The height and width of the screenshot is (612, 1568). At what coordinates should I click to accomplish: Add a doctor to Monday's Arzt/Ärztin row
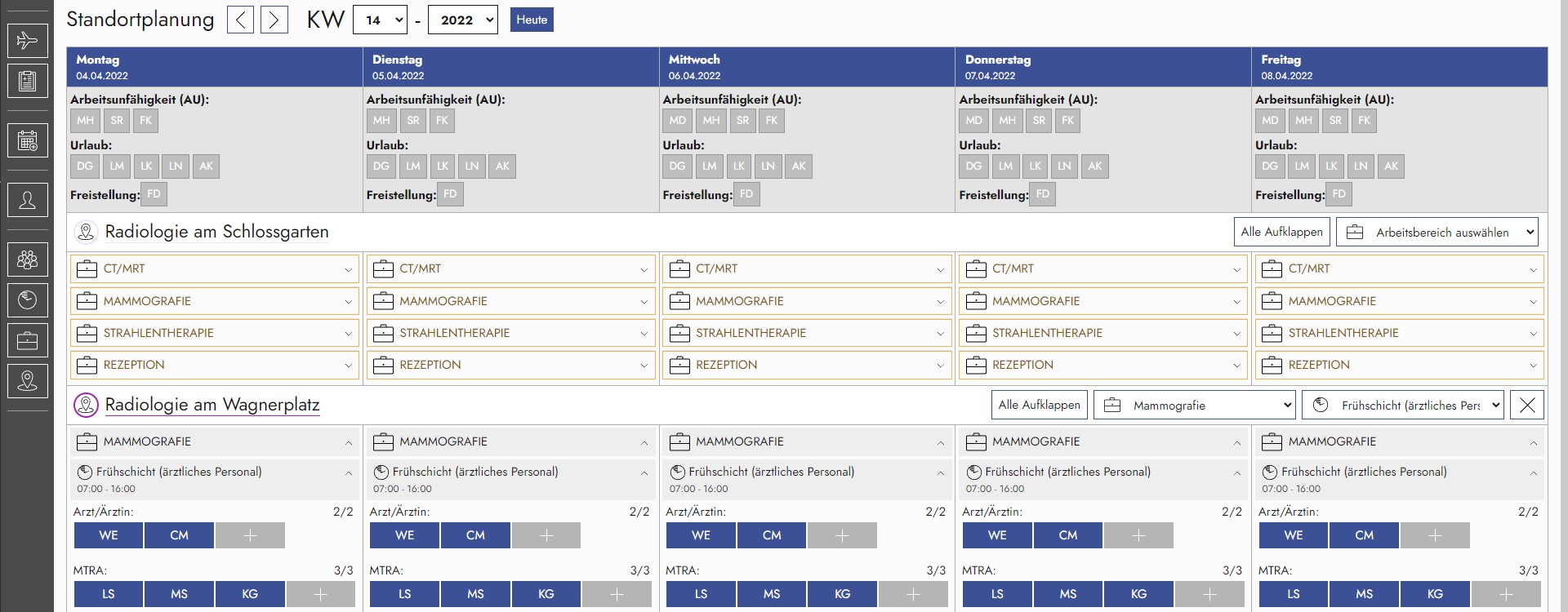pos(250,535)
